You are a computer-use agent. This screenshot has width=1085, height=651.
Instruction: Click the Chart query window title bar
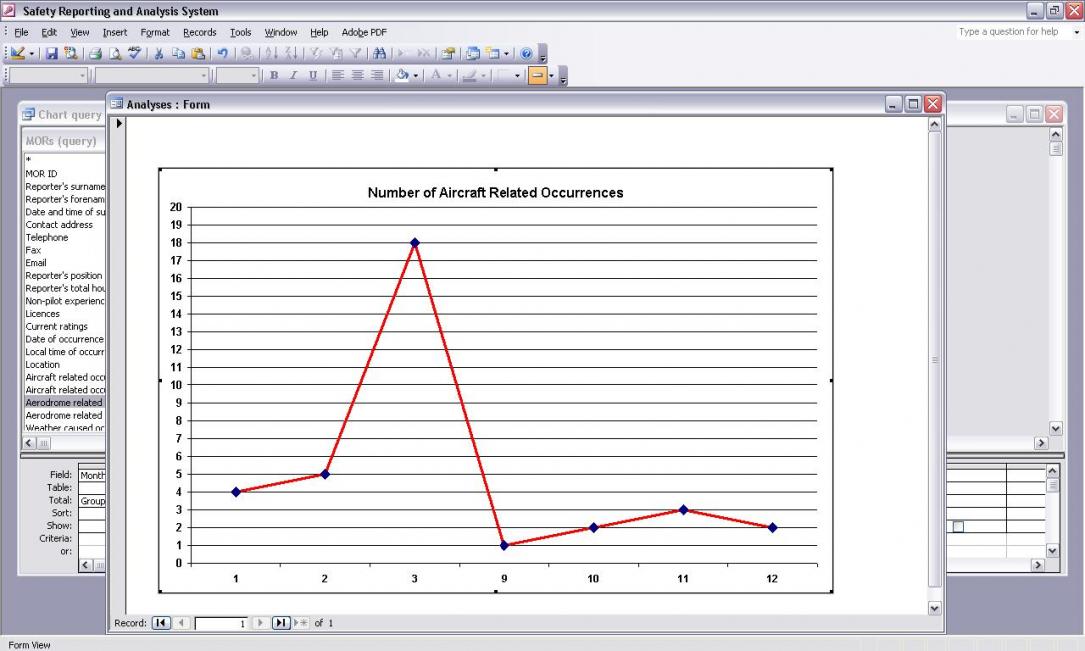click(62, 115)
